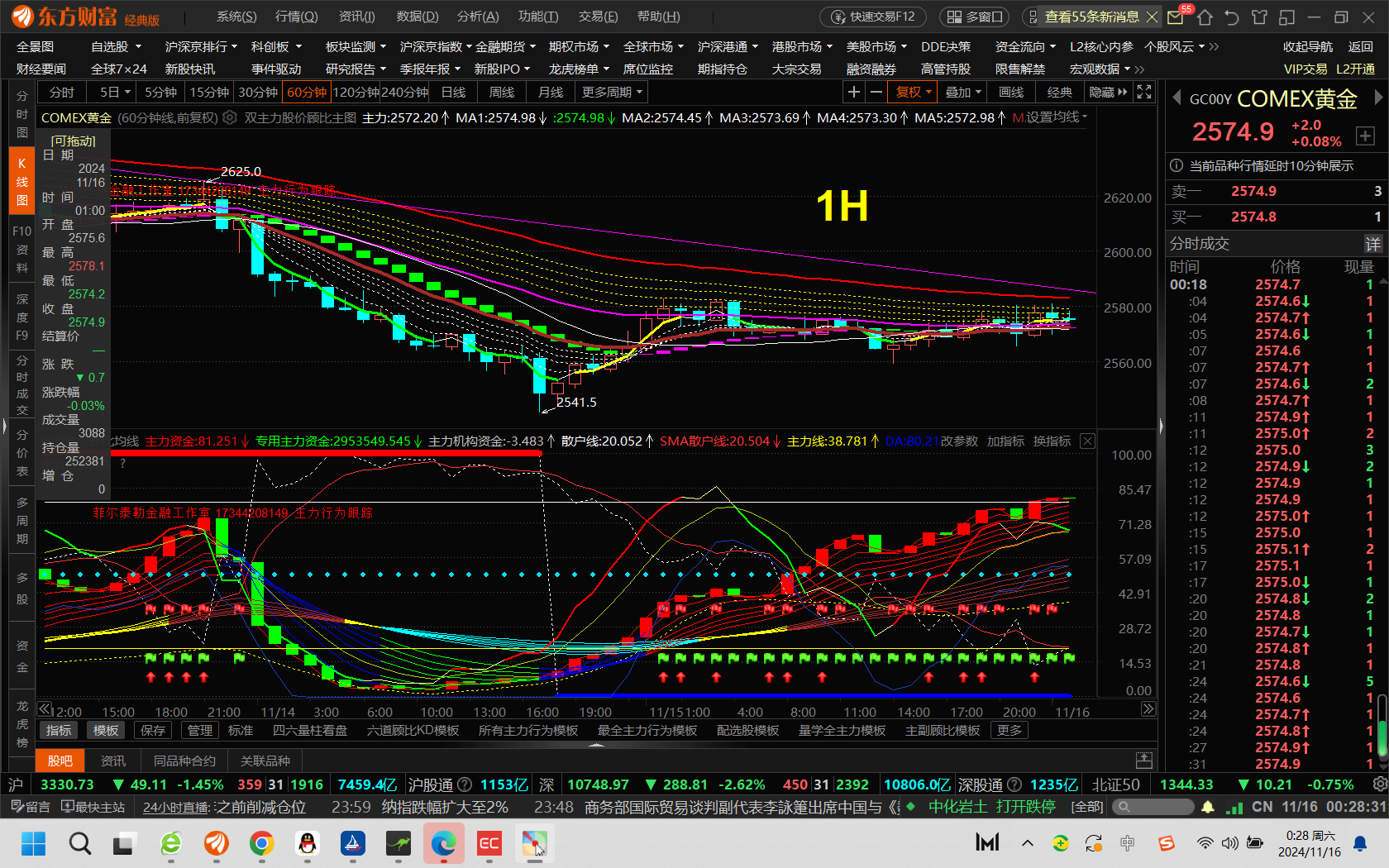
Task: Open taskbar Search magnifier
Action: [x=79, y=843]
